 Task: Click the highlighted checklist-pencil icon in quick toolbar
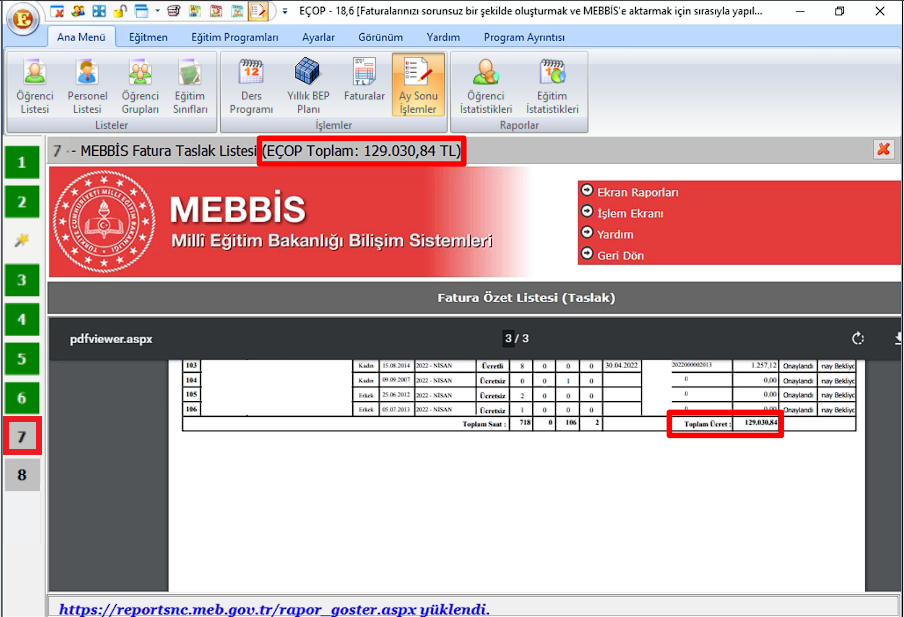click(x=258, y=11)
